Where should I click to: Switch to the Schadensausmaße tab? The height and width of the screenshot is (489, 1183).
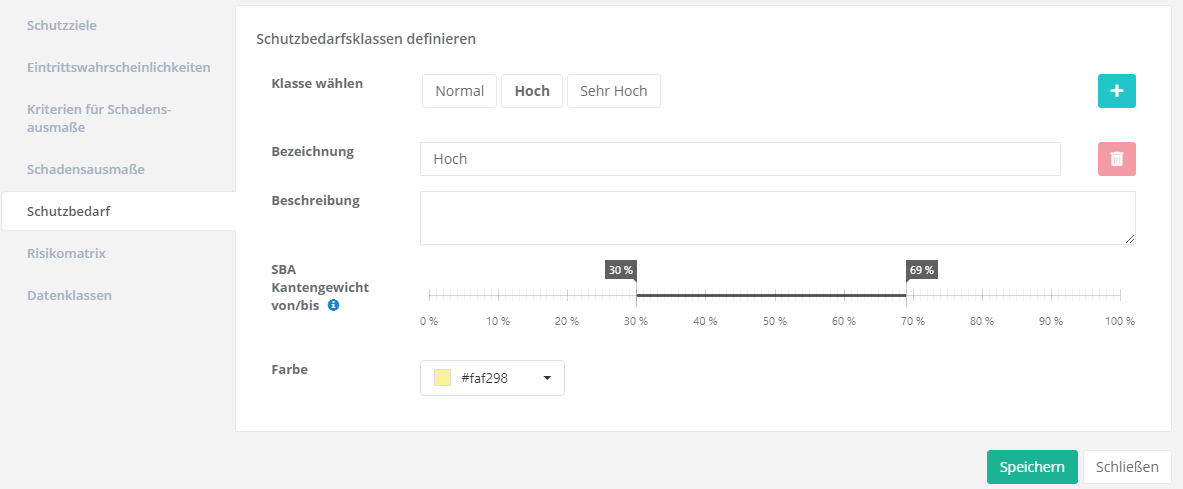pyautogui.click(x=86, y=169)
